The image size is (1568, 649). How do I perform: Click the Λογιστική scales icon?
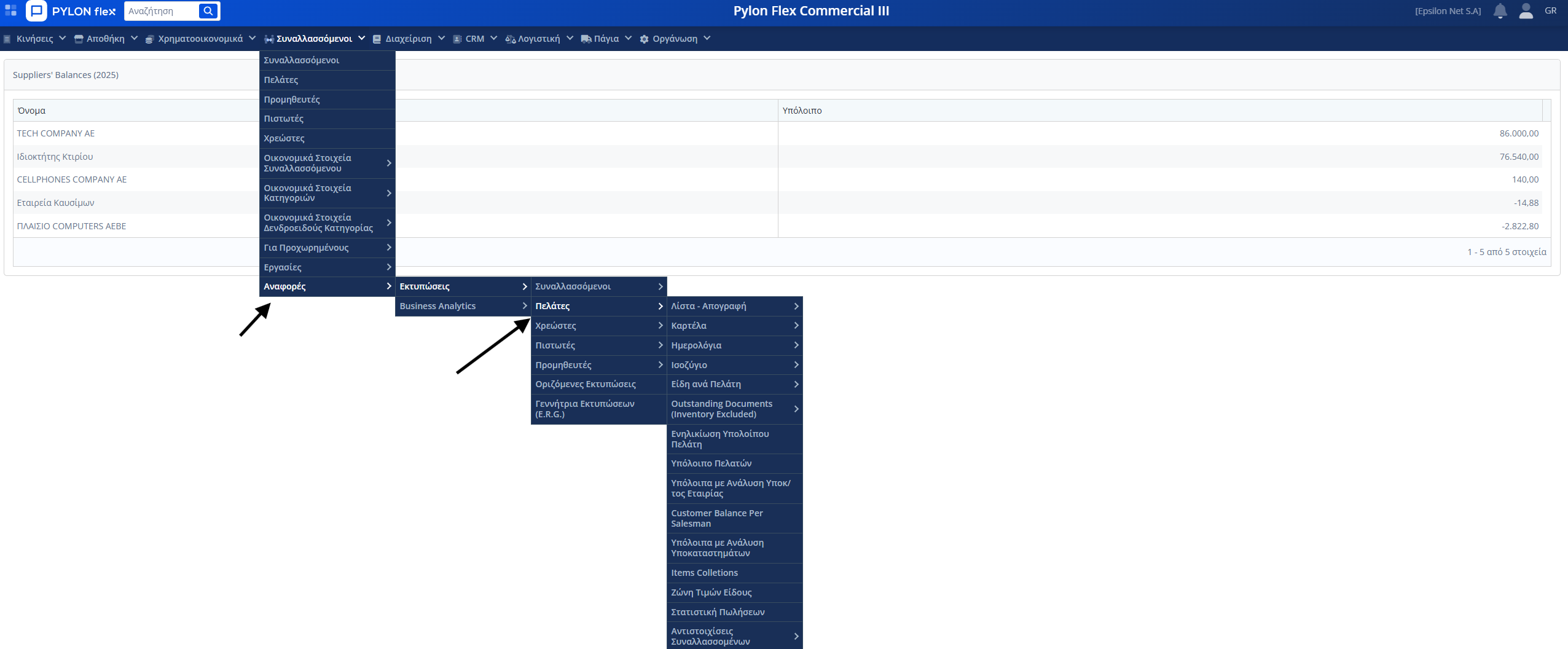(510, 39)
